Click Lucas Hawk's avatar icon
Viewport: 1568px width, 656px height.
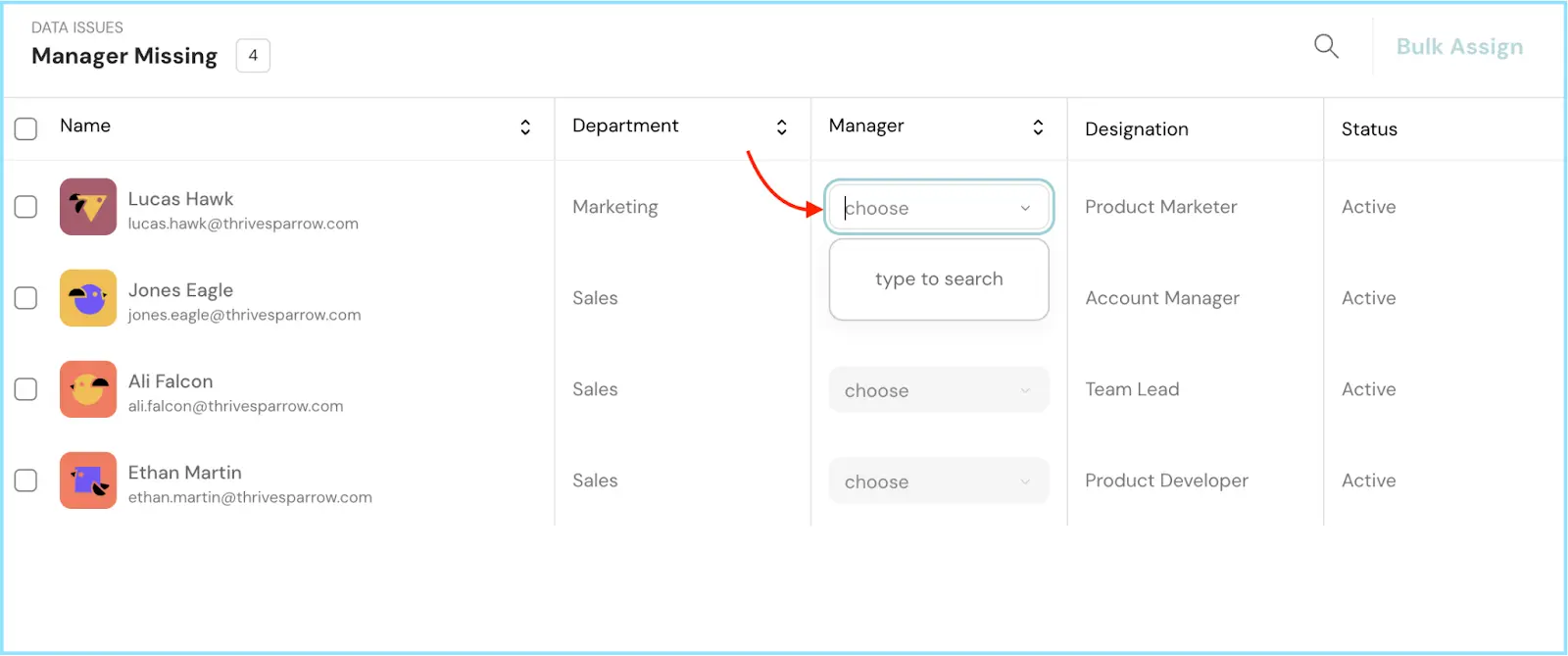(88, 207)
